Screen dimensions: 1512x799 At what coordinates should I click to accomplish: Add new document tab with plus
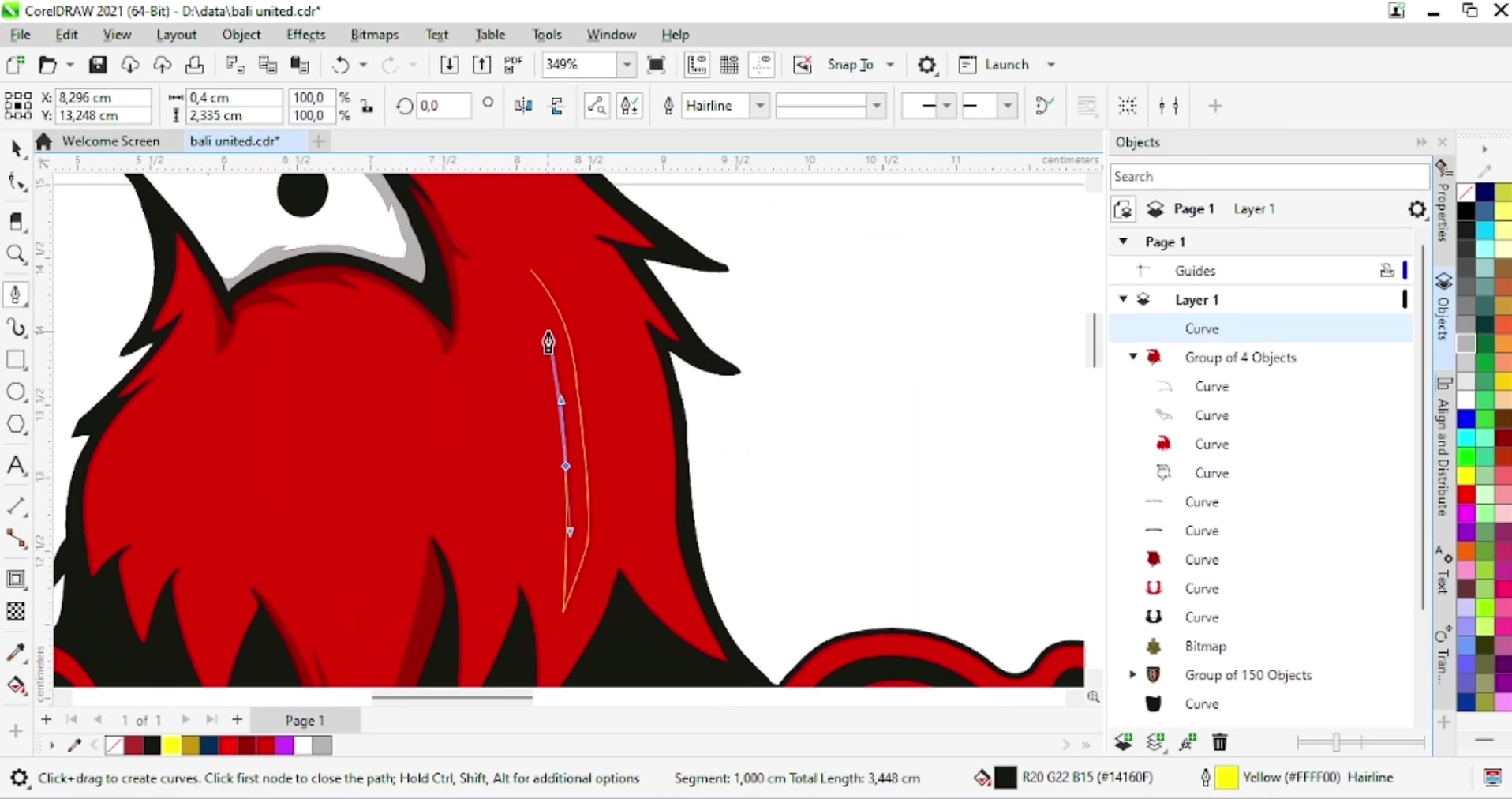point(319,141)
